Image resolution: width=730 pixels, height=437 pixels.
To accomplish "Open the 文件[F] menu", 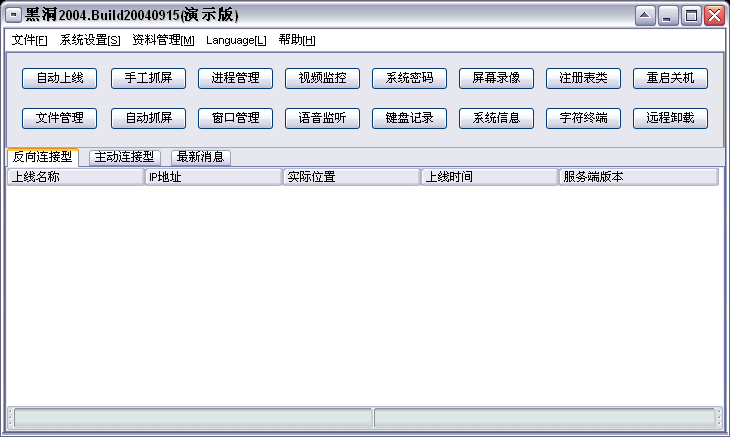I will (29, 40).
